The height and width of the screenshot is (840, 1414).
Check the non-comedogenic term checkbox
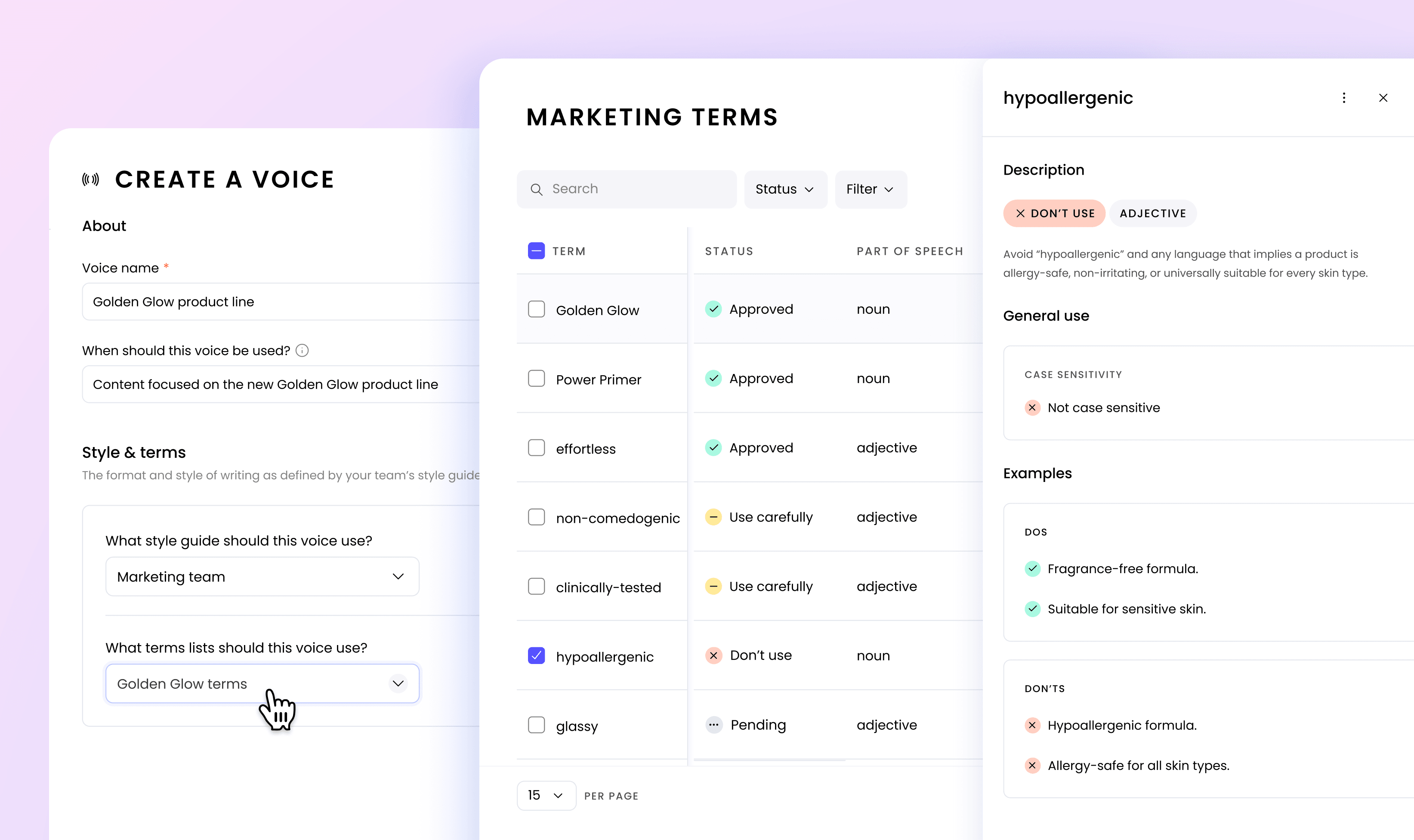point(536,517)
